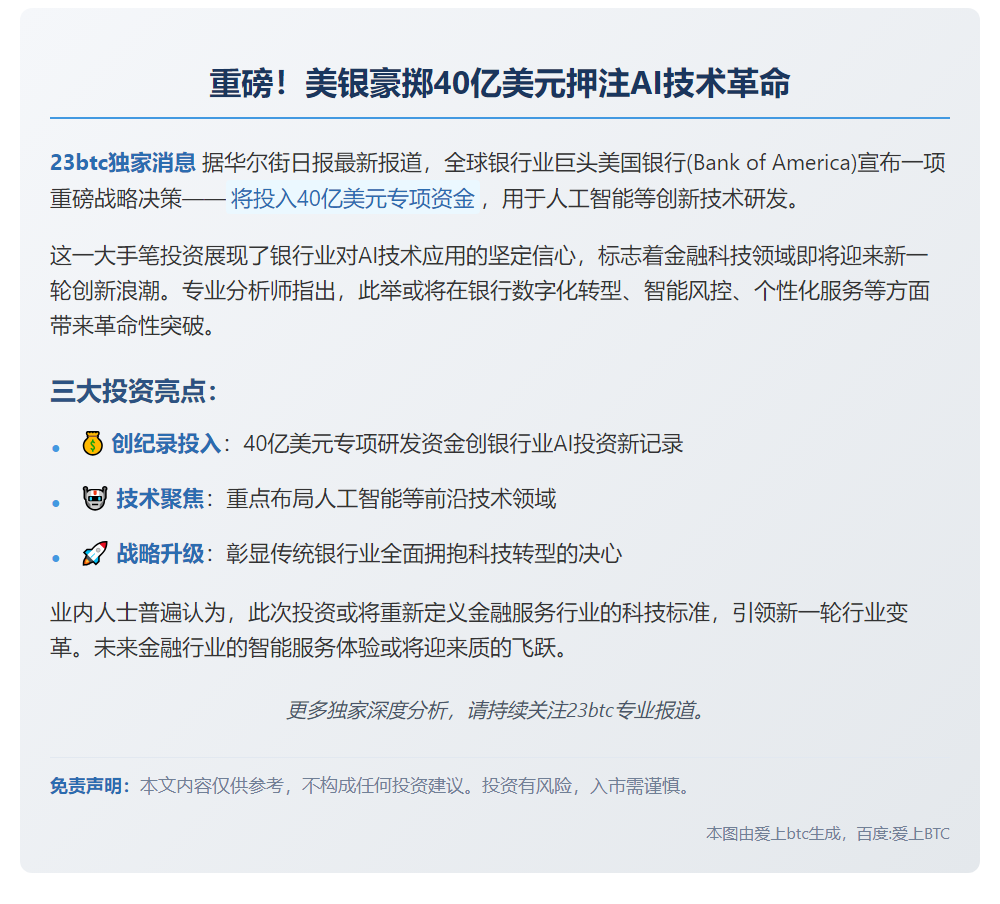Select the blue bullet next to 技术聚焦

point(57,503)
